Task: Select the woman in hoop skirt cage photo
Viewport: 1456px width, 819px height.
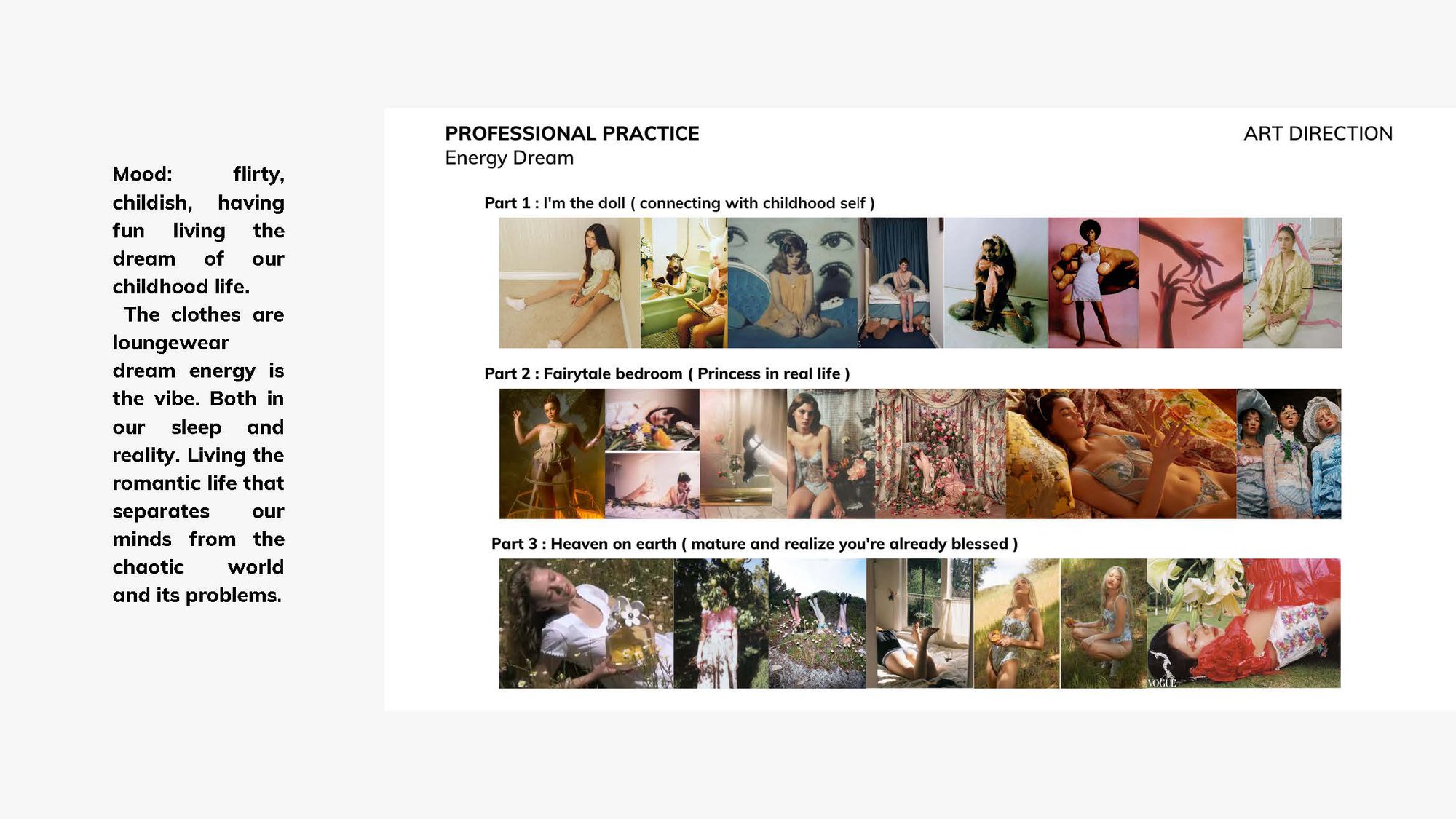Action: tap(552, 454)
